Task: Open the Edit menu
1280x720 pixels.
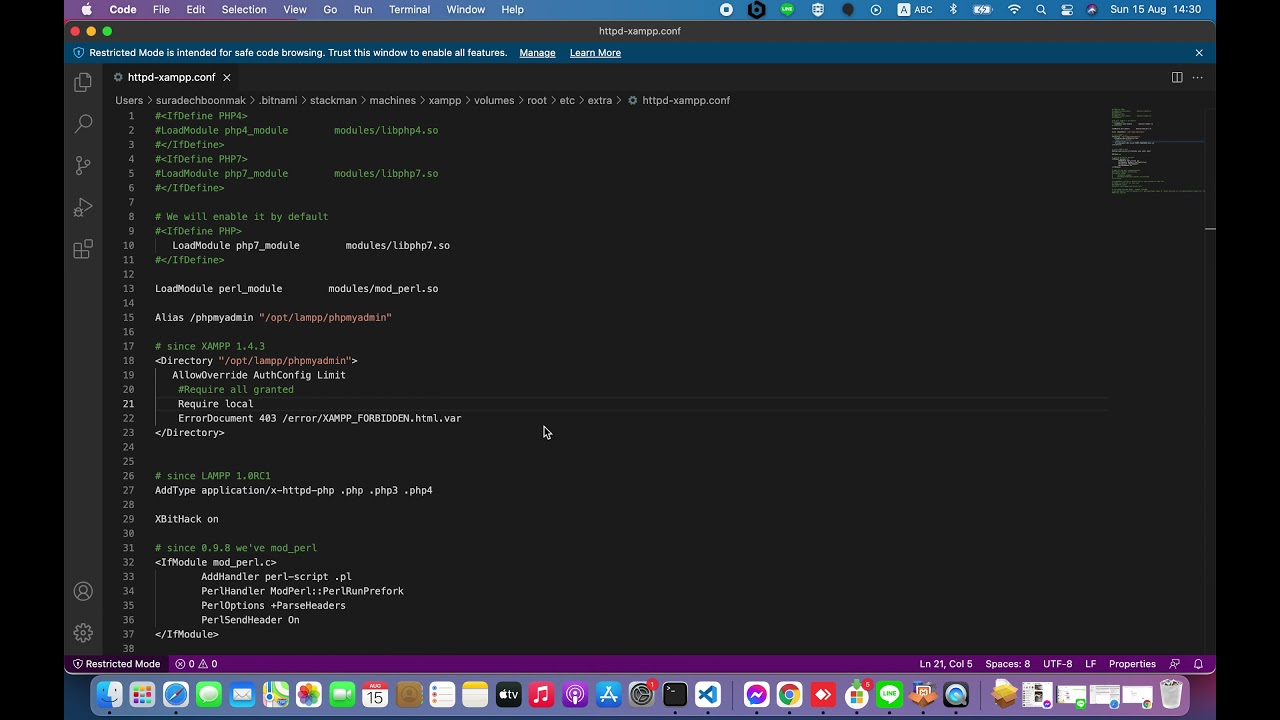Action: coord(196,9)
